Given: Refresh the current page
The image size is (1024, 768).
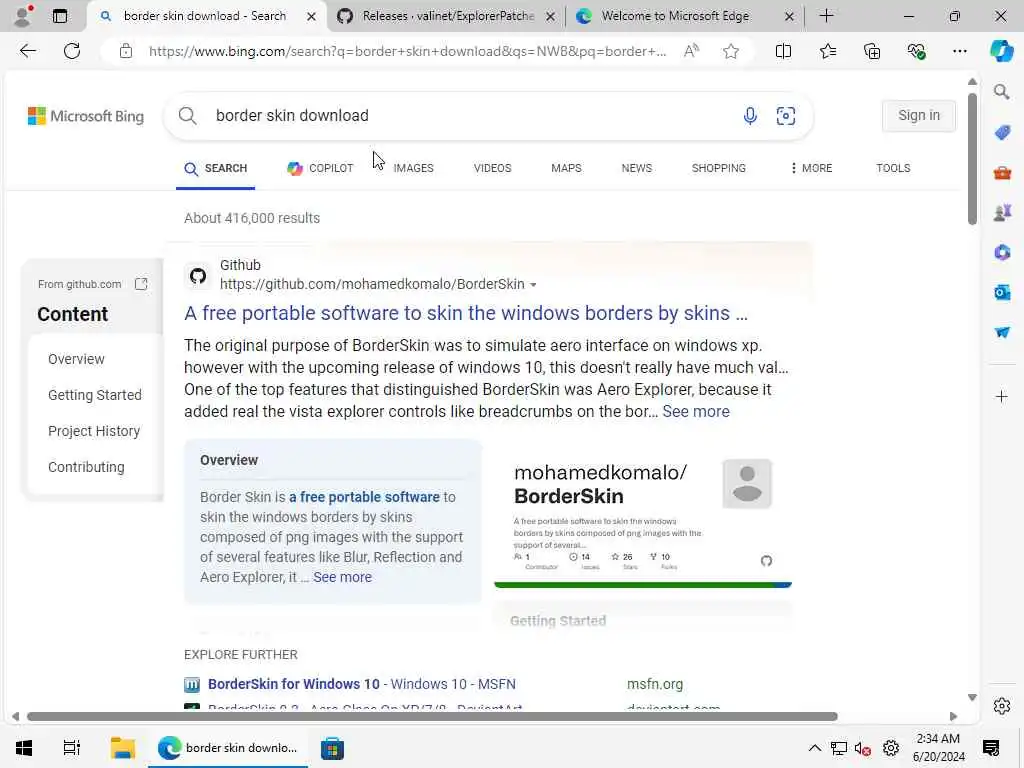Looking at the screenshot, I should coord(72,51).
